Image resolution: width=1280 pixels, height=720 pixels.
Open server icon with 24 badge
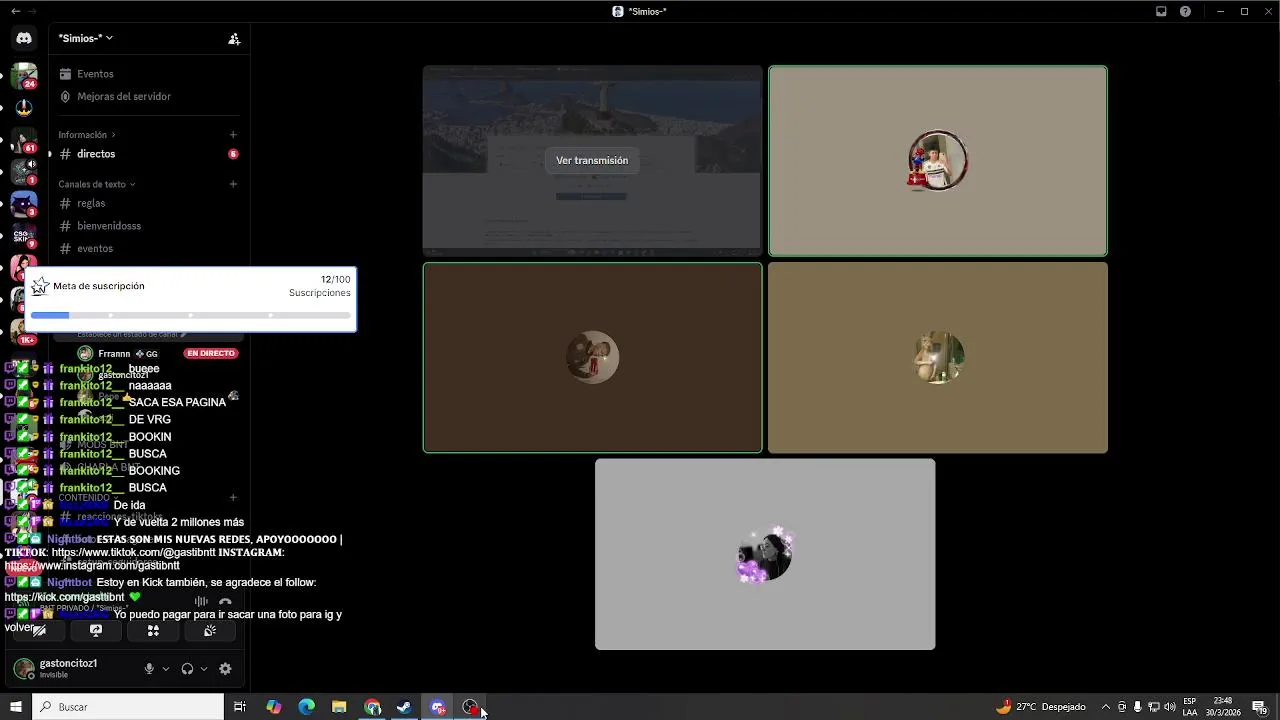coord(24,76)
